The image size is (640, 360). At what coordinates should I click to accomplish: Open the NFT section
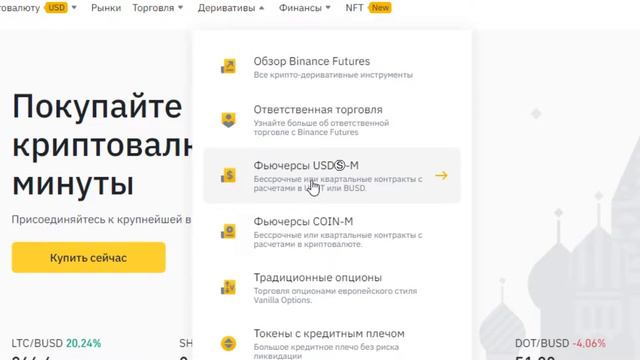(x=354, y=8)
